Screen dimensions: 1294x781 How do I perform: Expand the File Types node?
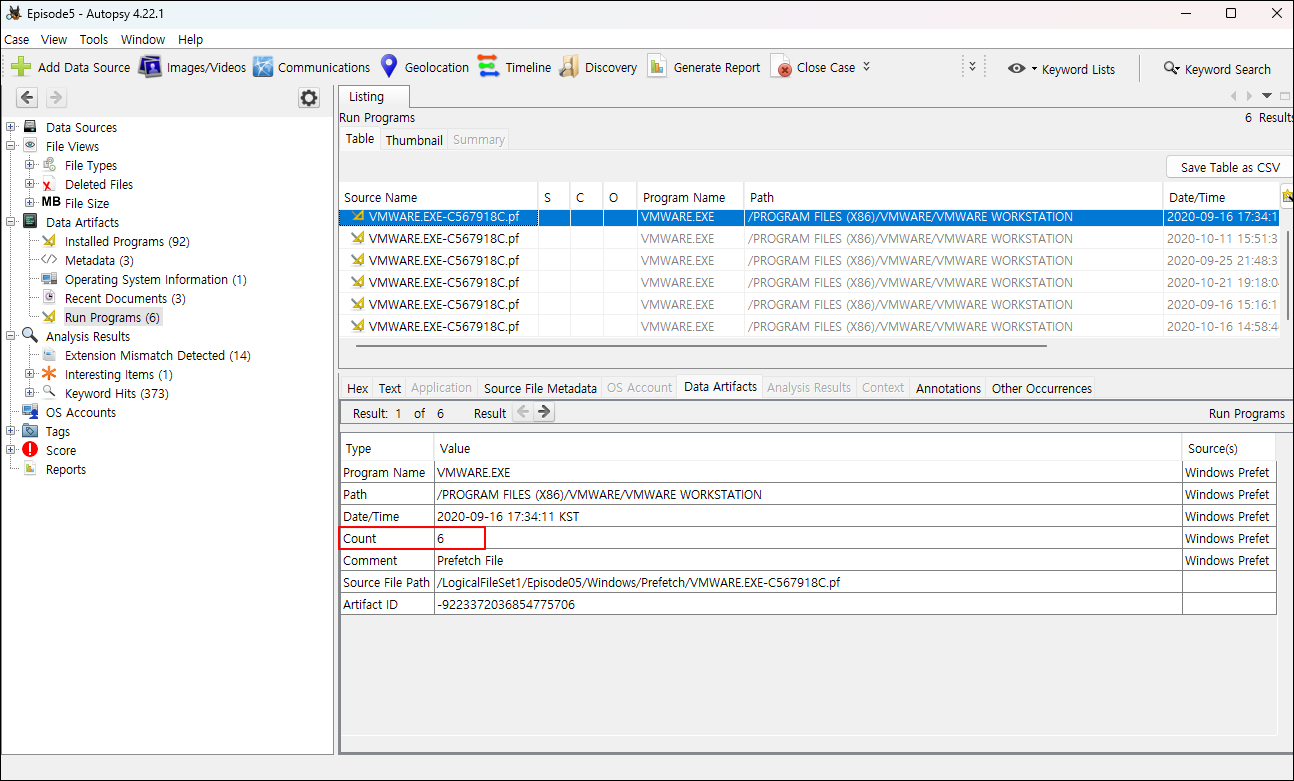30,165
